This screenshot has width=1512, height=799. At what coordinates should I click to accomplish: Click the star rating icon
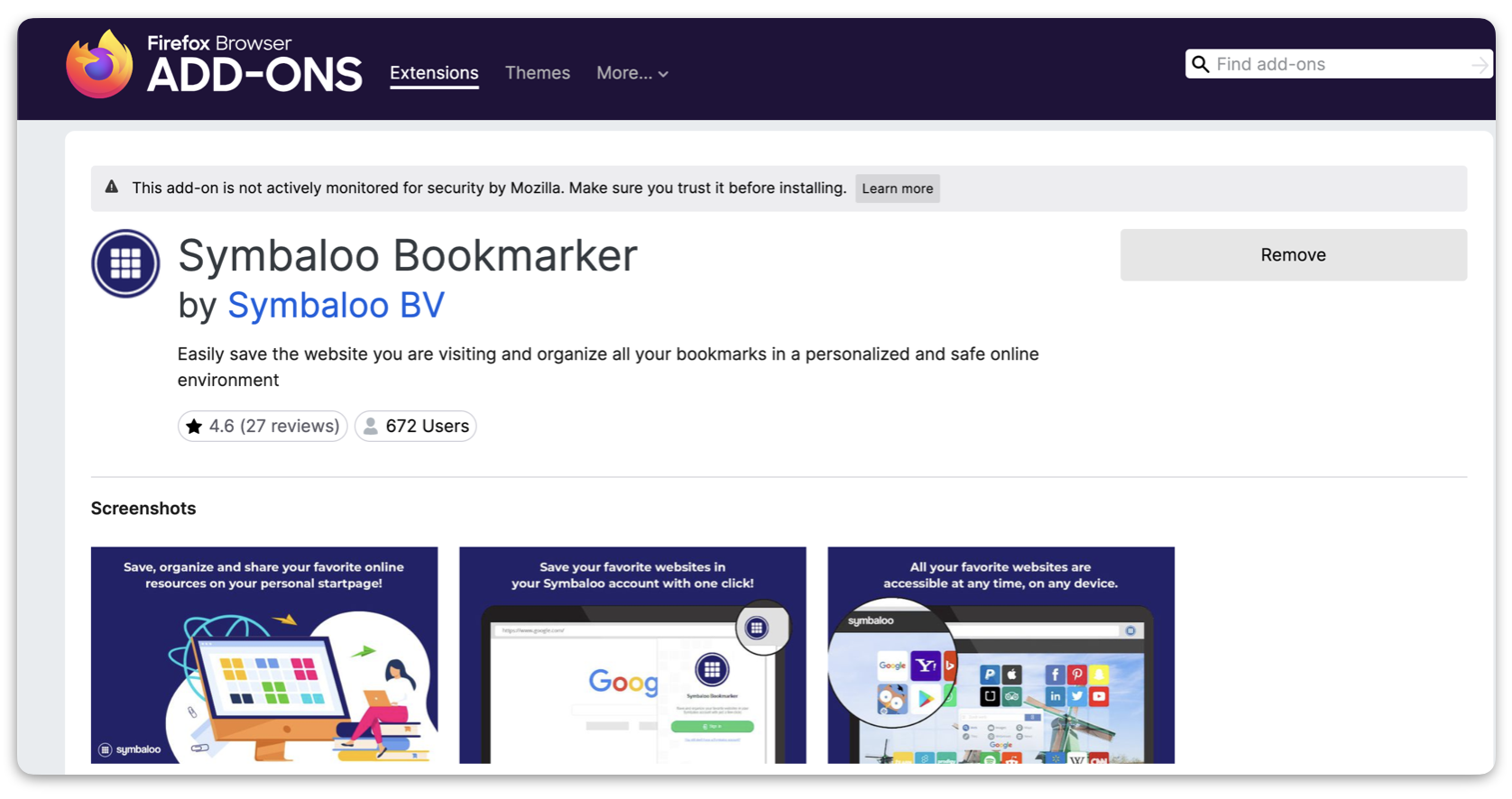(194, 427)
